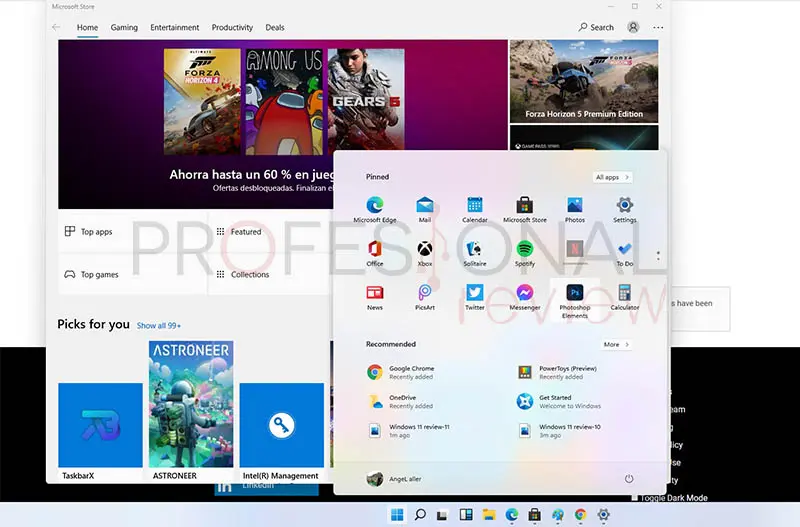
Task: Open Task View on taskbar
Action: click(x=442, y=515)
